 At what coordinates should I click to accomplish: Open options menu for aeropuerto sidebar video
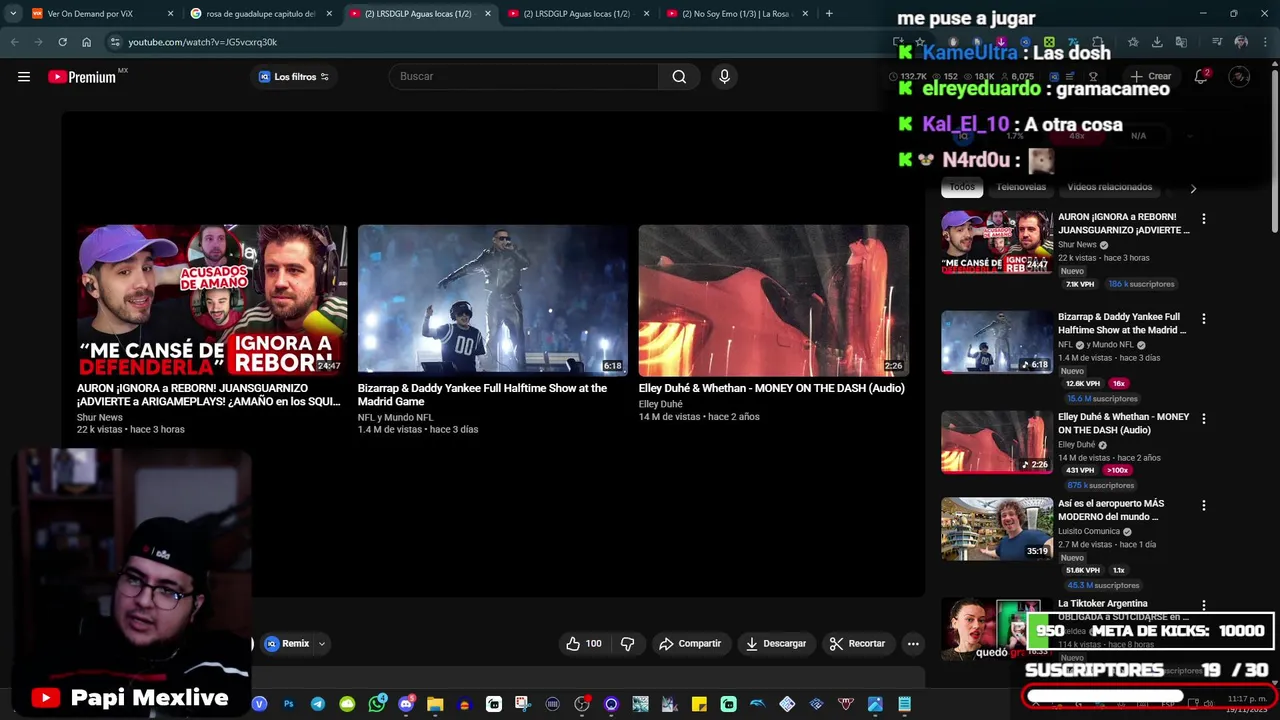point(1204,506)
